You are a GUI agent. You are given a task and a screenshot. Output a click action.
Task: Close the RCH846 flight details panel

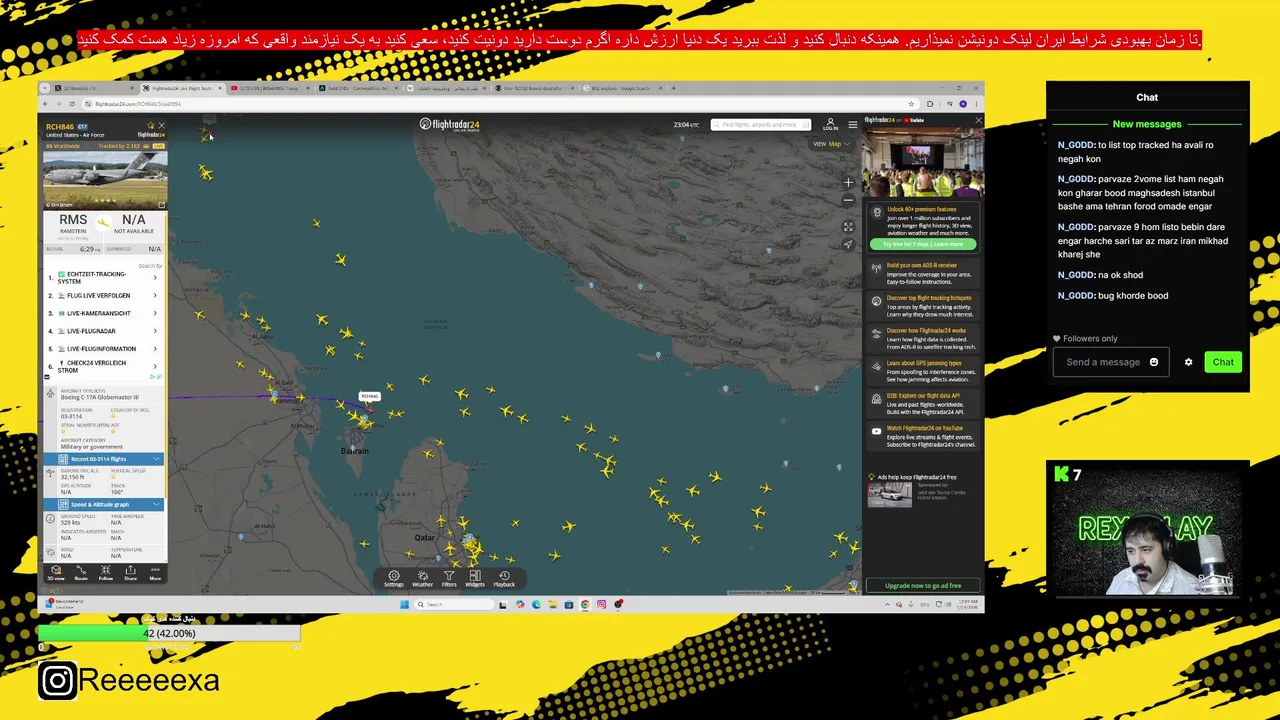pos(161,126)
